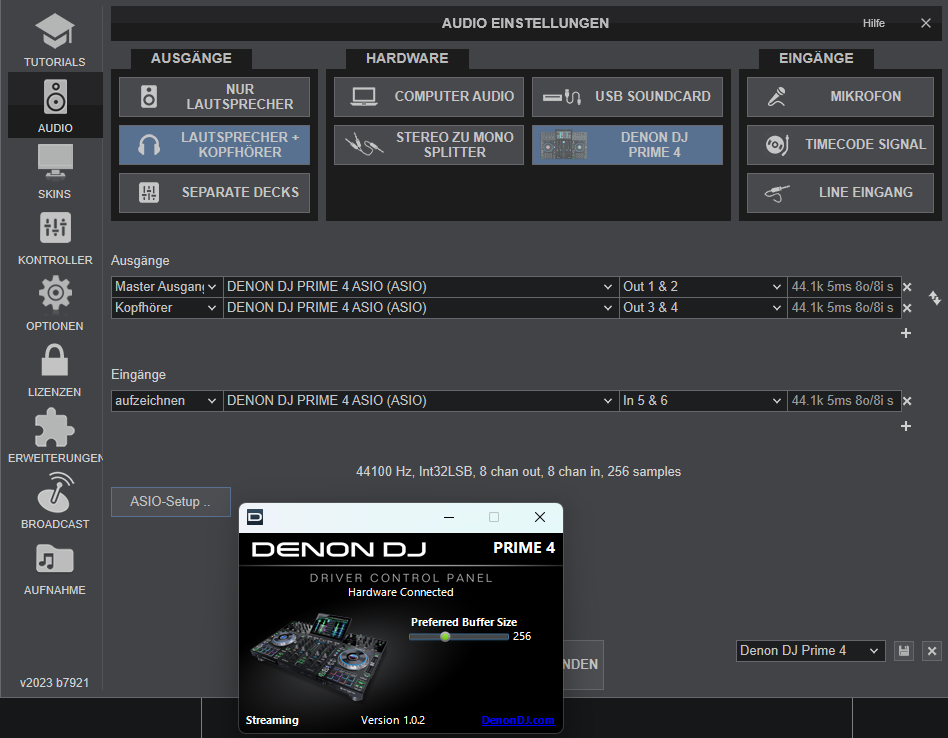Open the In 5 & 6 channel dropdown

click(703, 401)
